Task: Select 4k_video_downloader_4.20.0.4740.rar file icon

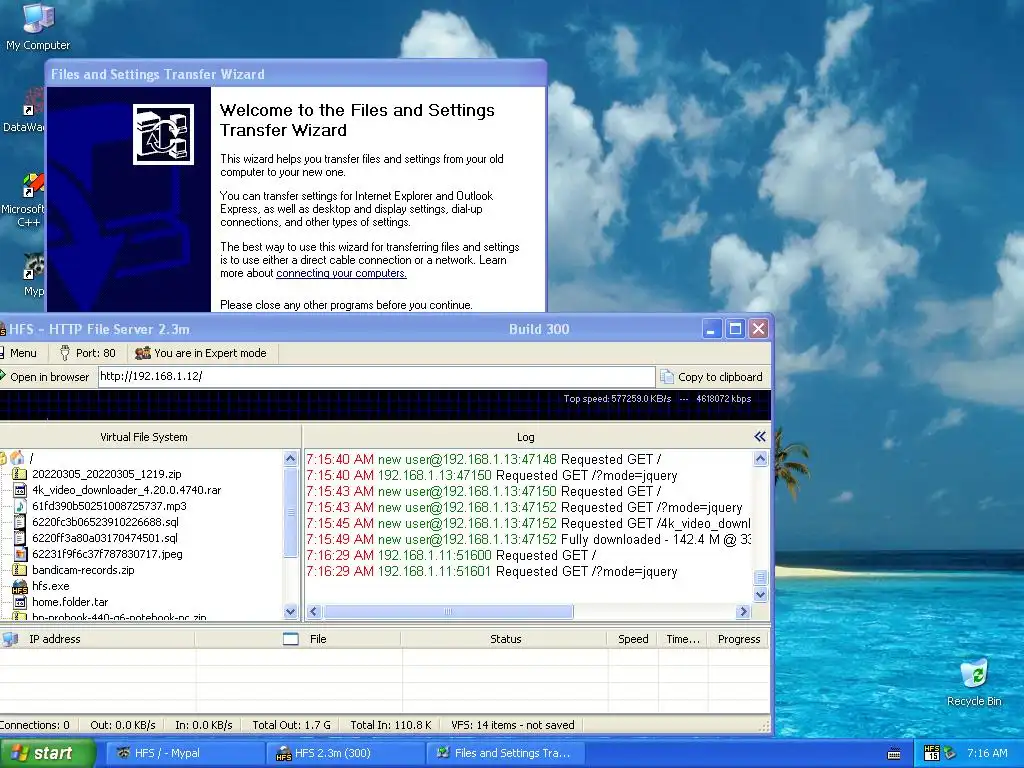Action: pos(20,490)
